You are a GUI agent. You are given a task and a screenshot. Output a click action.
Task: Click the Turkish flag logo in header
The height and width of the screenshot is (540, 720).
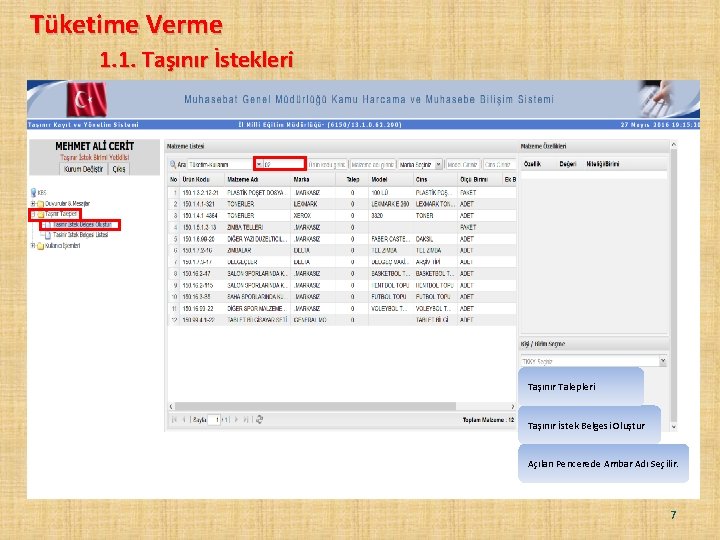(87, 99)
